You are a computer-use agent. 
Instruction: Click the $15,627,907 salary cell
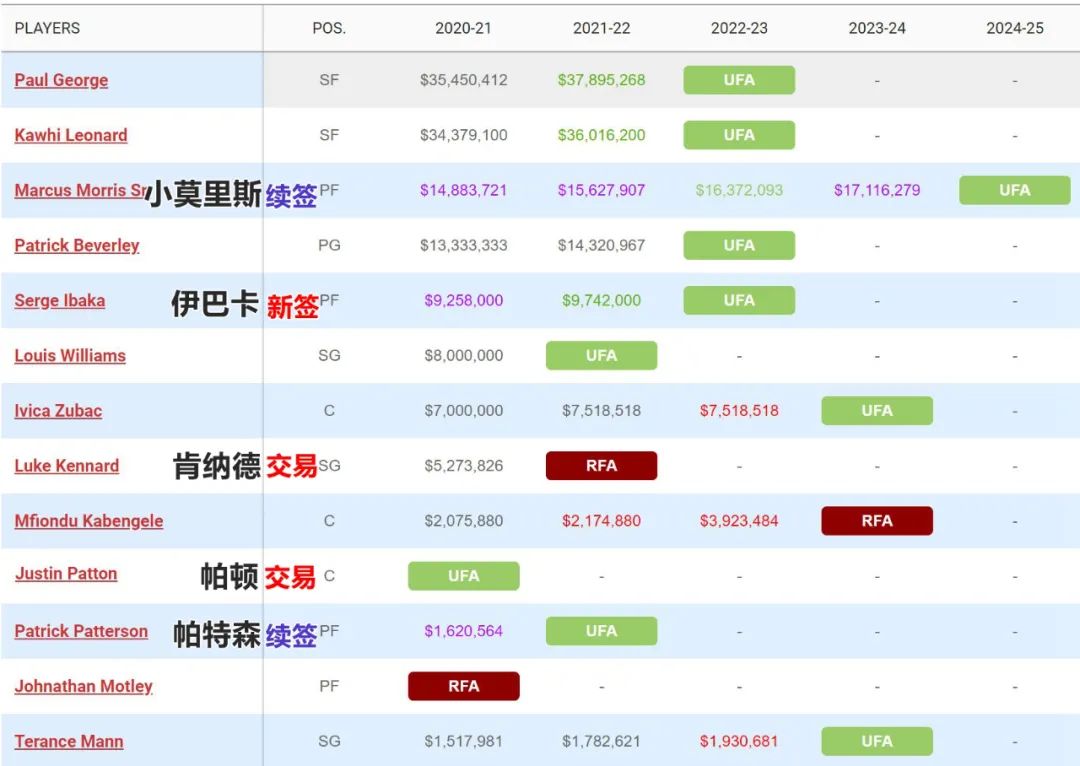click(x=601, y=190)
